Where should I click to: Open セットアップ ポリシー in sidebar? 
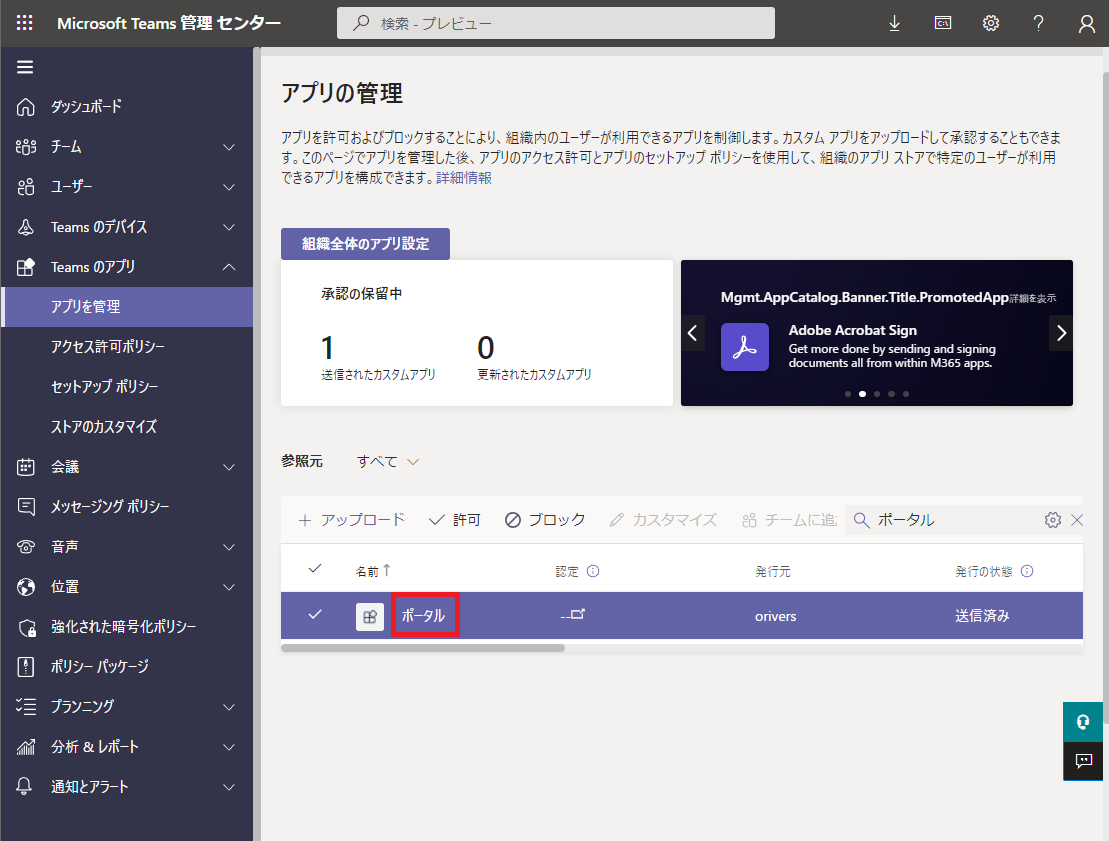105,387
